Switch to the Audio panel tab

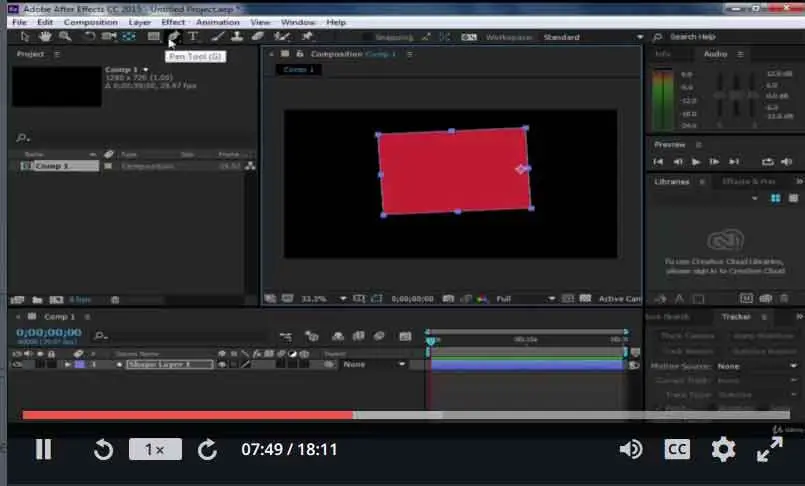click(715, 54)
